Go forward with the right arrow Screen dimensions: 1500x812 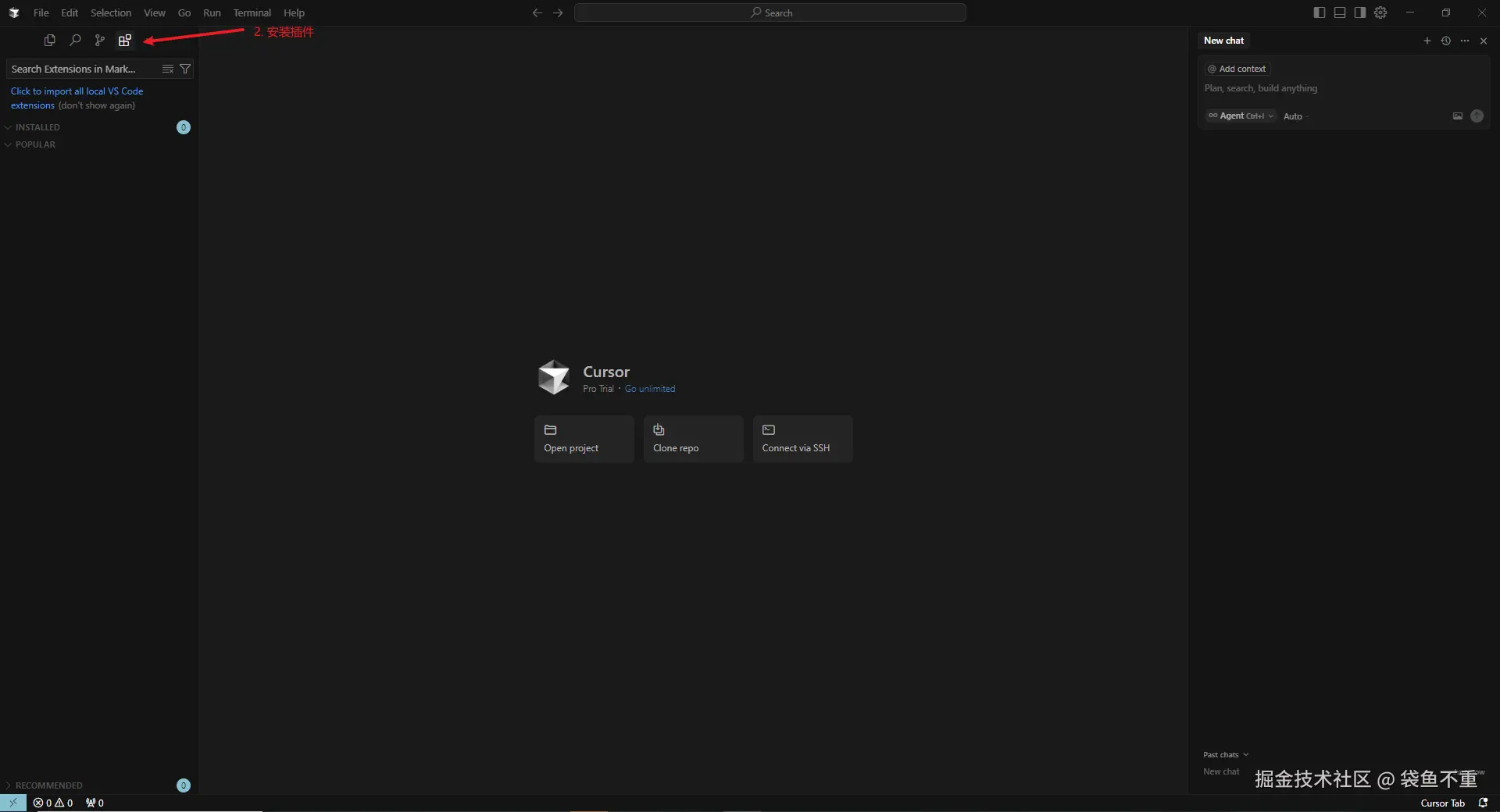pyautogui.click(x=558, y=12)
